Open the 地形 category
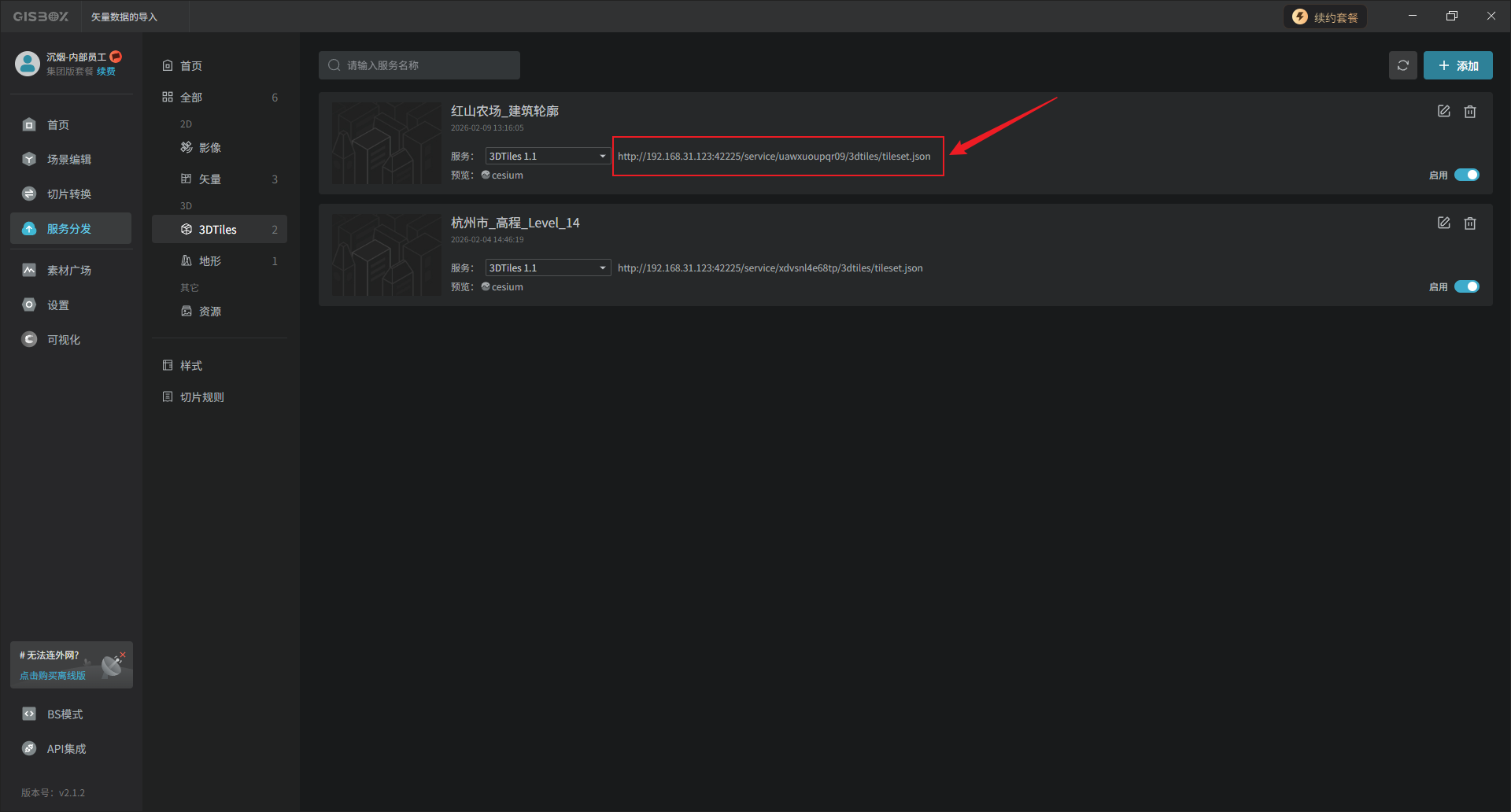1511x812 pixels. 209,261
